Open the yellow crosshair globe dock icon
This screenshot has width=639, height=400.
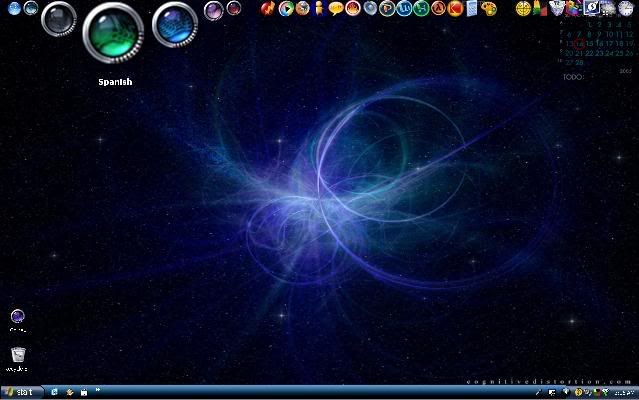(x=523, y=9)
